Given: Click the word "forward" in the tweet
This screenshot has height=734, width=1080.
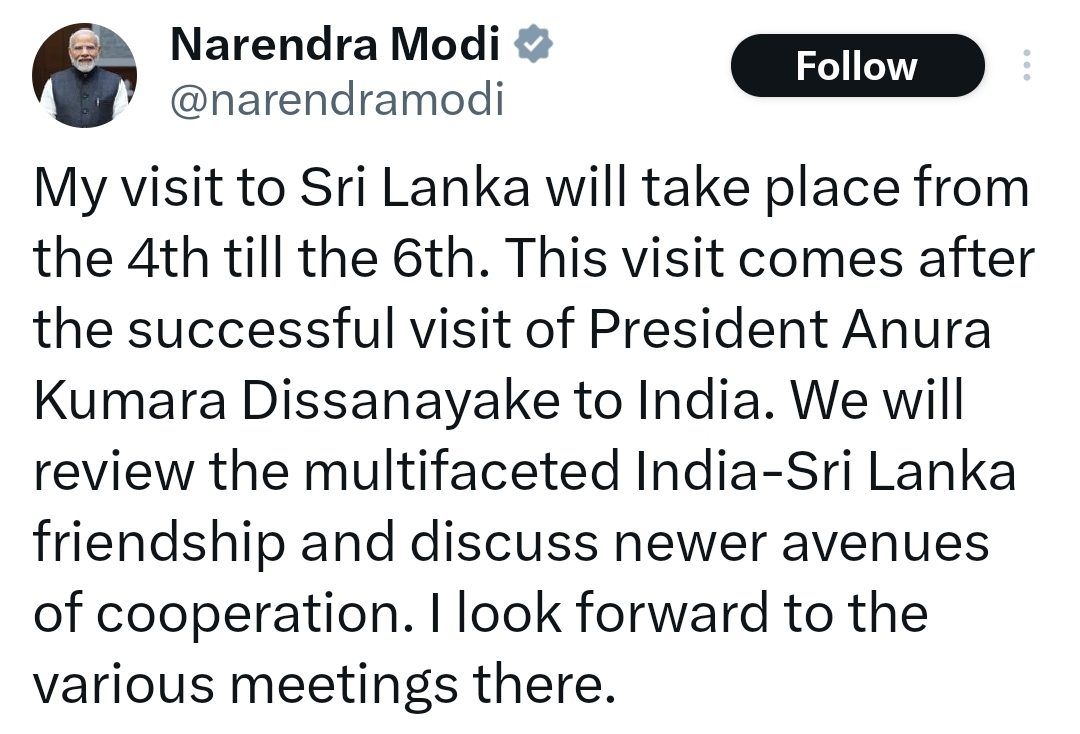Looking at the screenshot, I should (x=671, y=614).
